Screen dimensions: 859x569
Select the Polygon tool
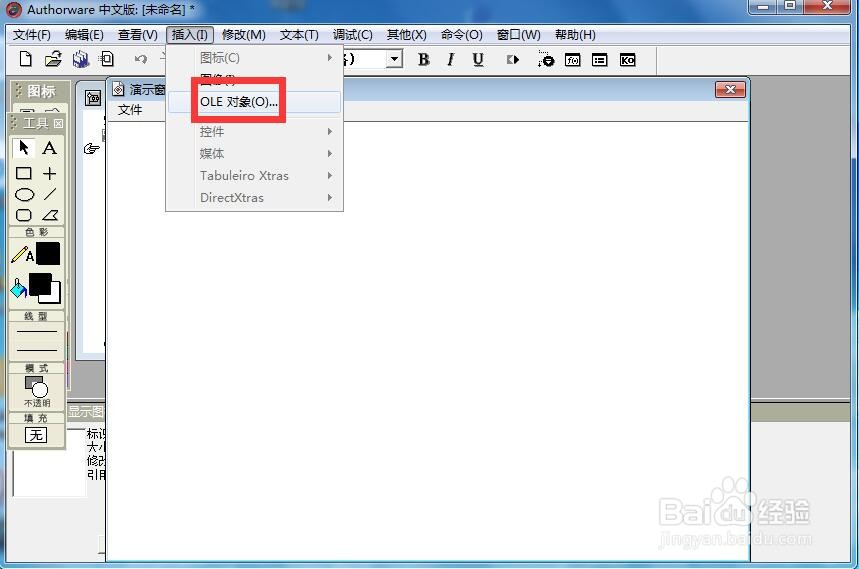click(x=50, y=215)
